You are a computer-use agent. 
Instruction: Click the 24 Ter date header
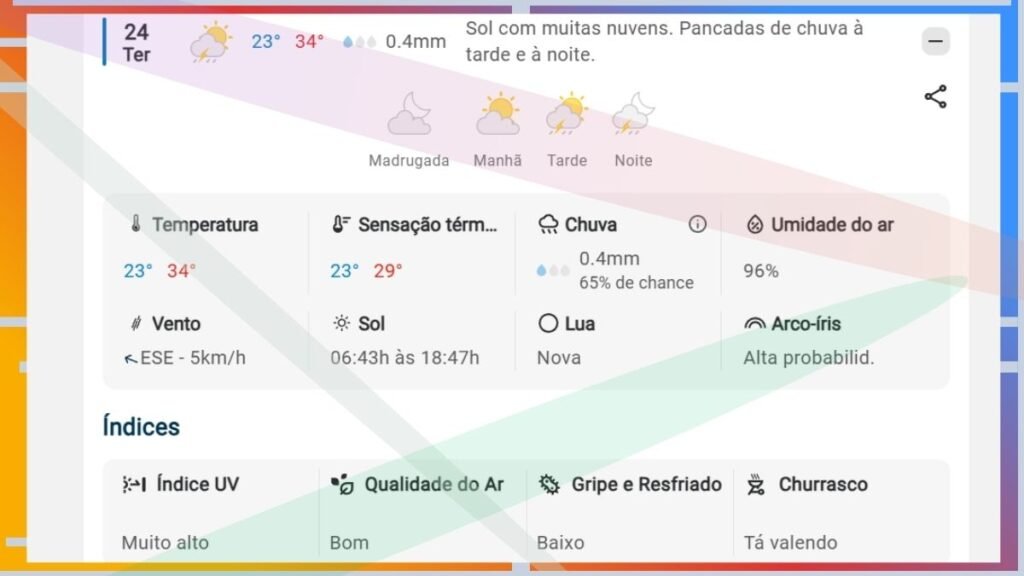137,42
